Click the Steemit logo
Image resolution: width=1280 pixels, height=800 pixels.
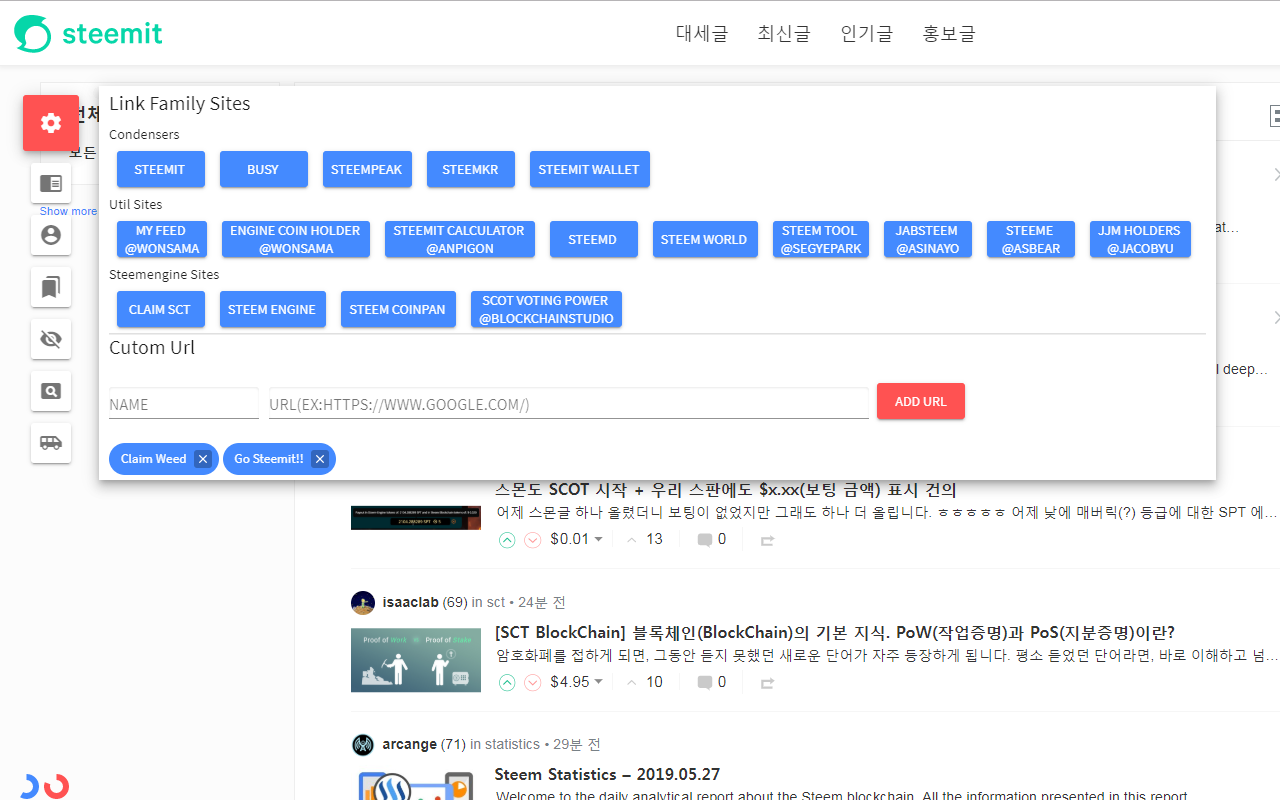coord(88,33)
